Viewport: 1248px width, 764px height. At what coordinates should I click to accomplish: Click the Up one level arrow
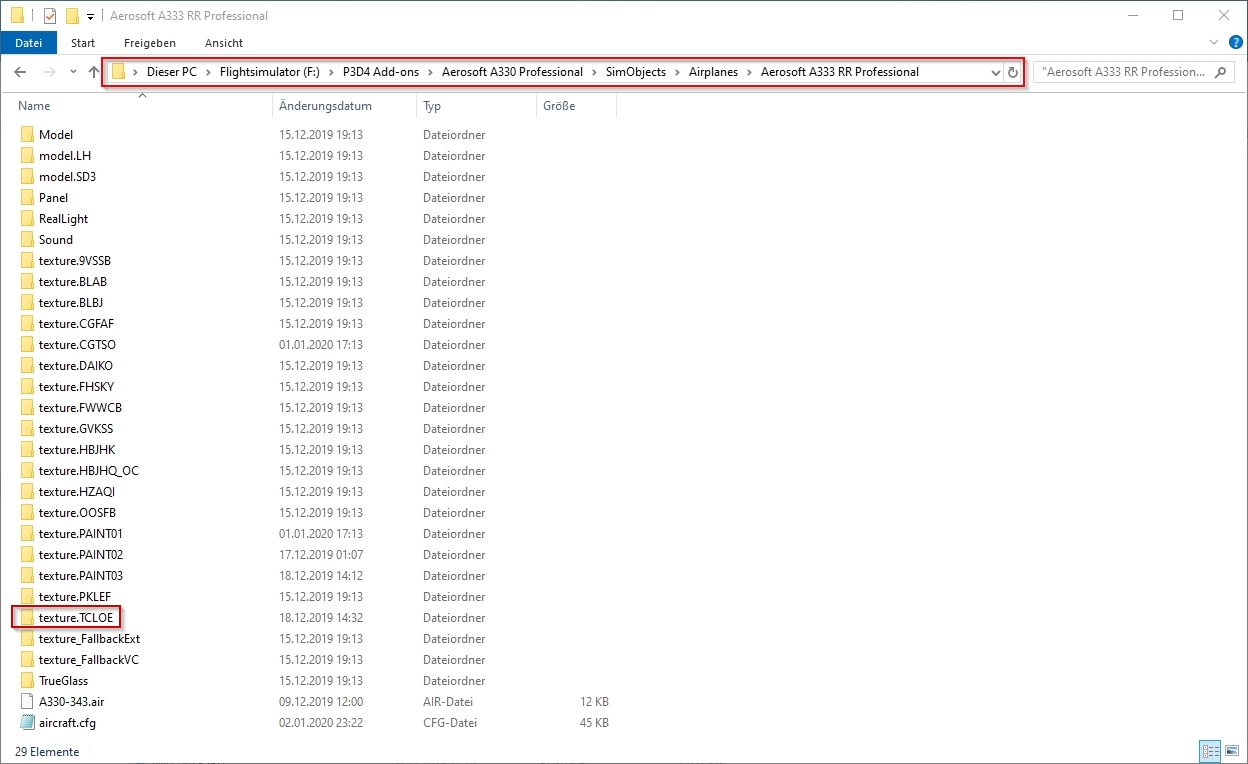coord(94,72)
